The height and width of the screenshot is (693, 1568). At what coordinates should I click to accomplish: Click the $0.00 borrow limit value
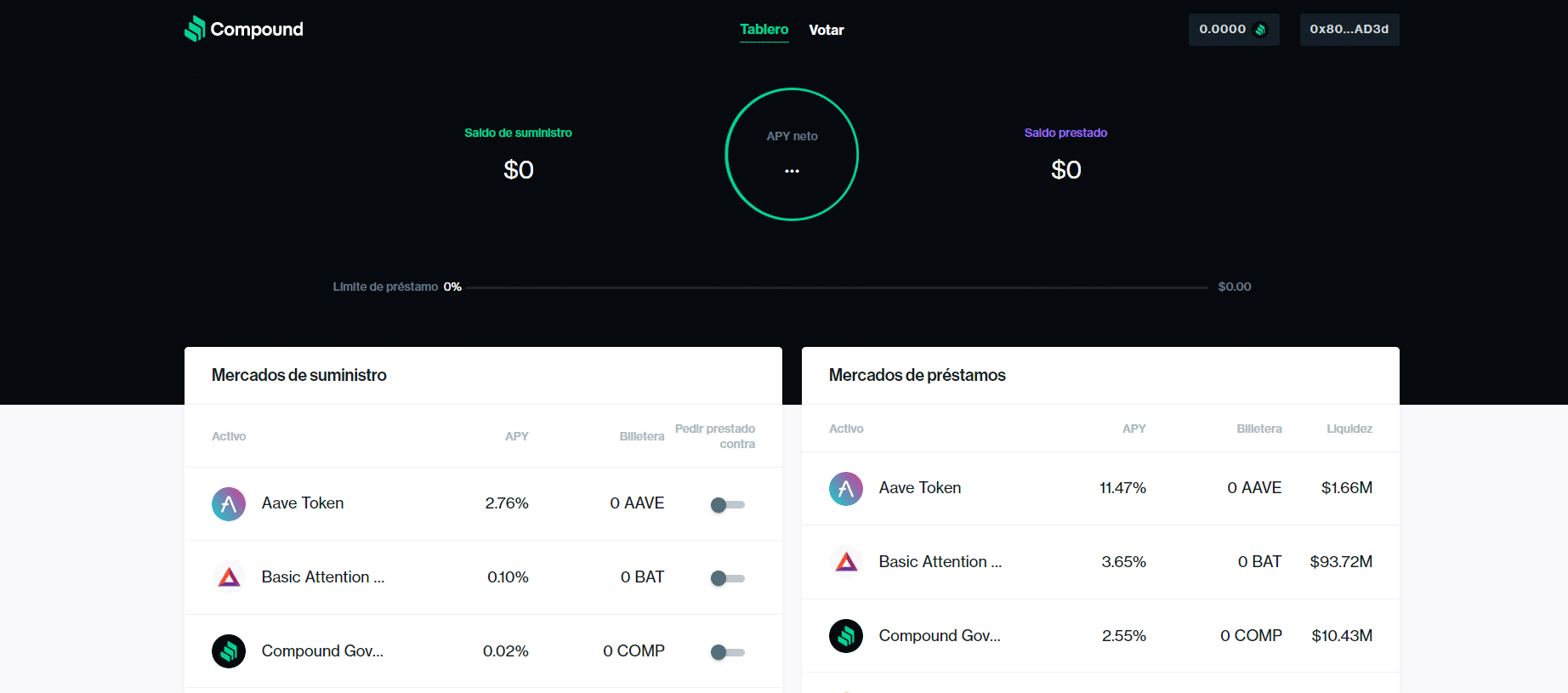1234,287
